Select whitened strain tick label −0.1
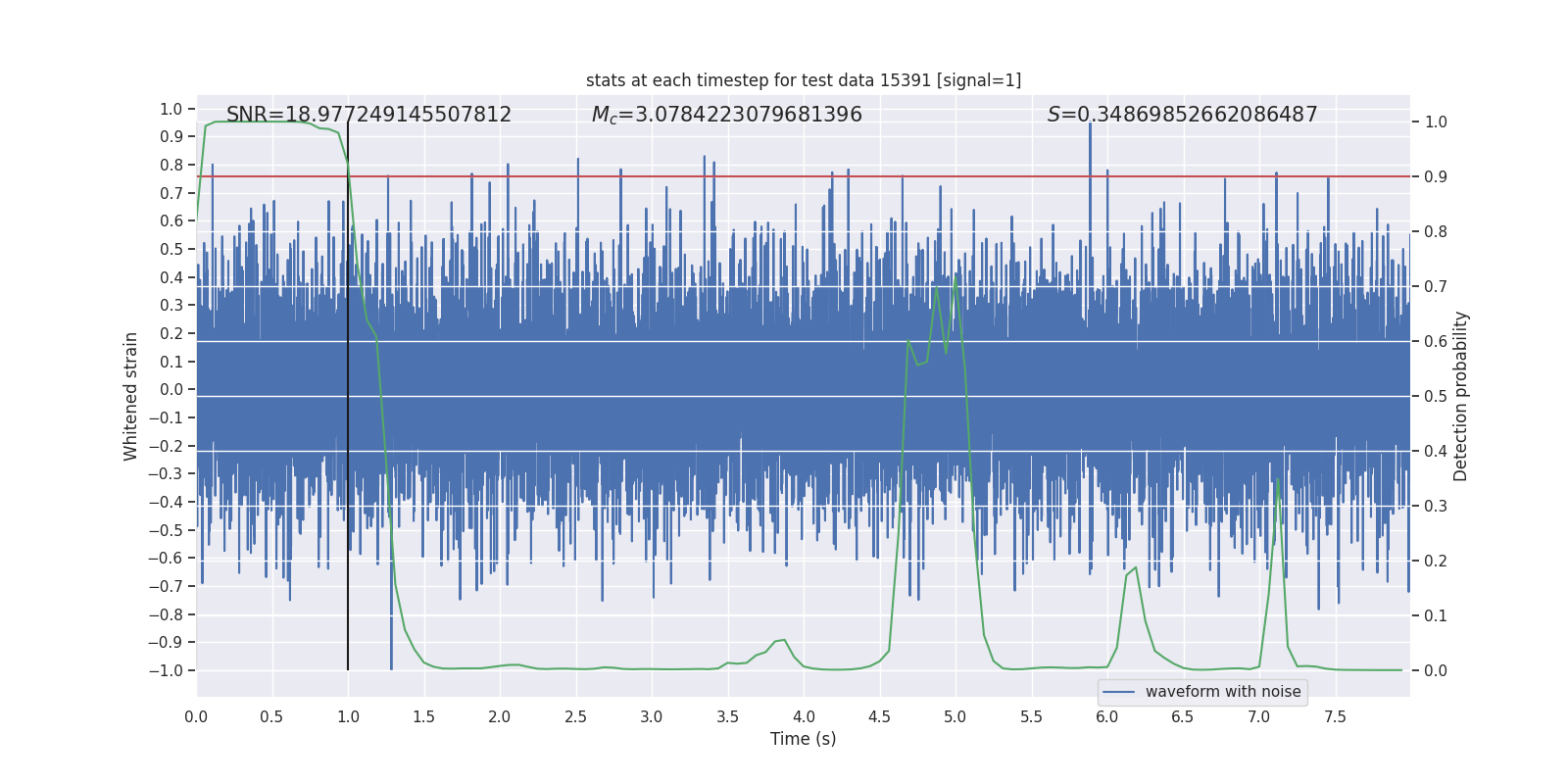The width and height of the screenshot is (1568, 784). 166,417
